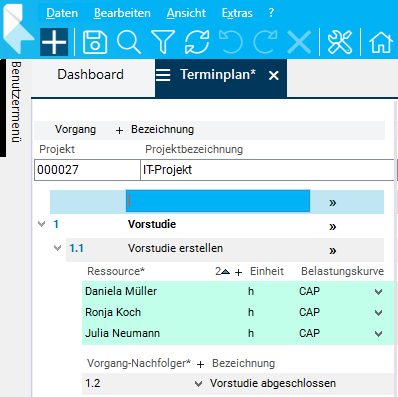Click the Projekt field 000027
This screenshot has width=398, height=397.
click(87, 170)
